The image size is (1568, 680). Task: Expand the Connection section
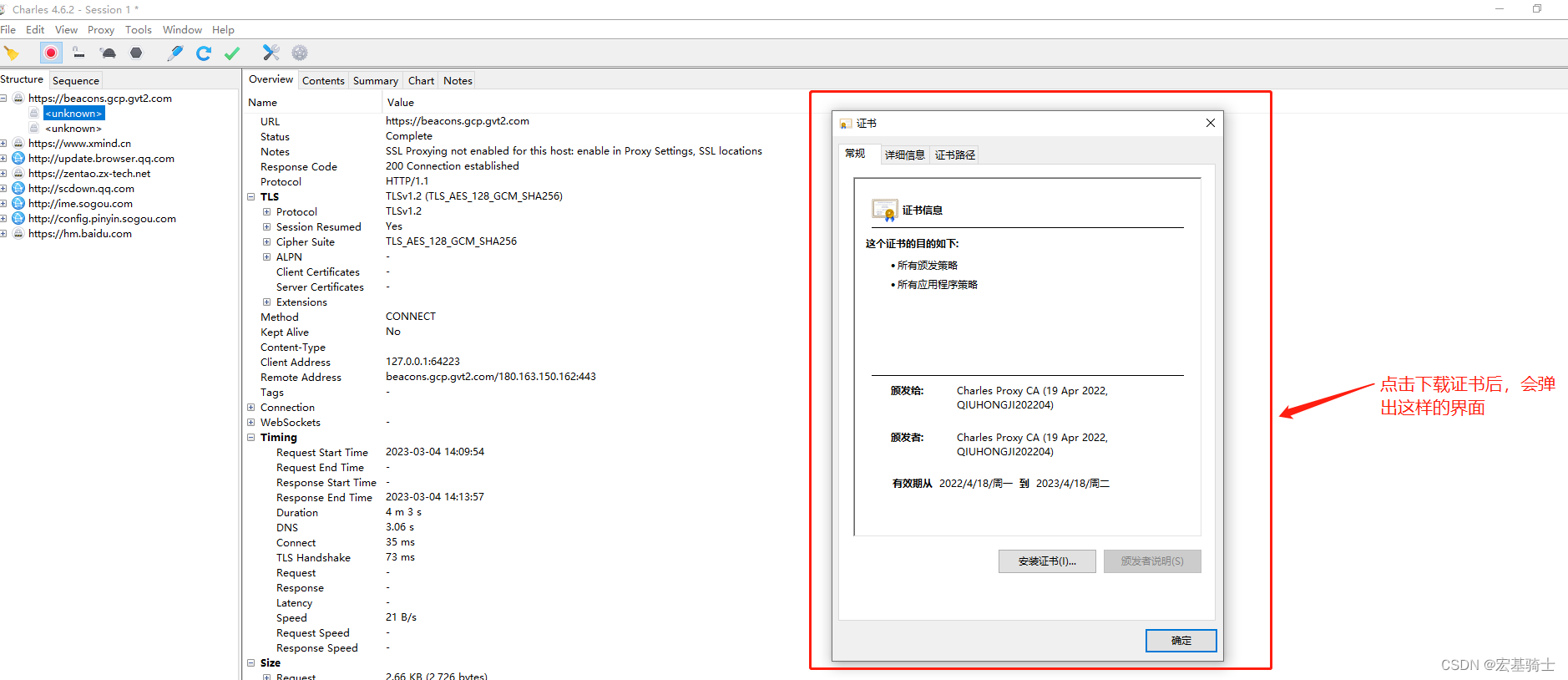[251, 408]
